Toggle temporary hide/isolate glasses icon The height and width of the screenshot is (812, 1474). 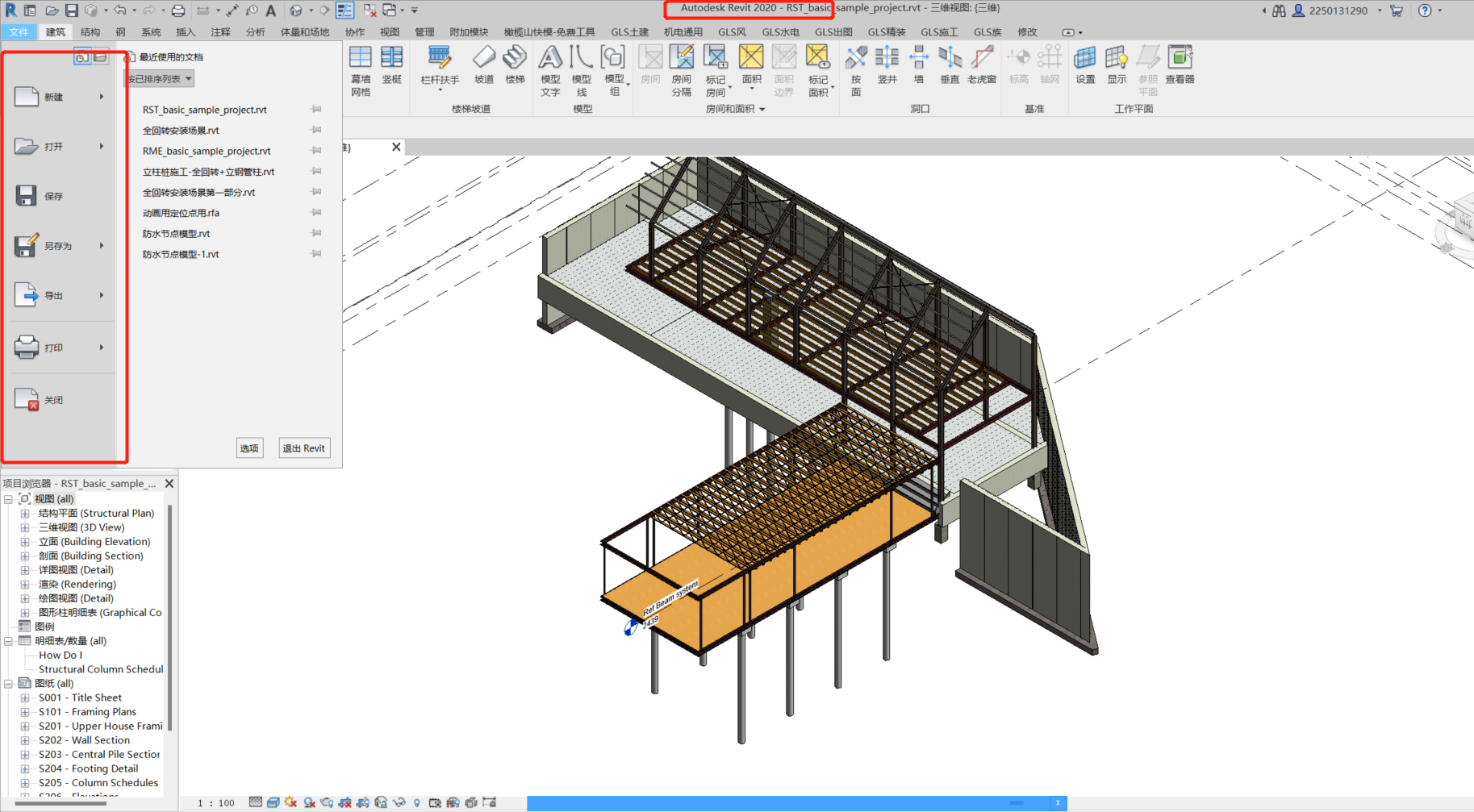pos(399,802)
